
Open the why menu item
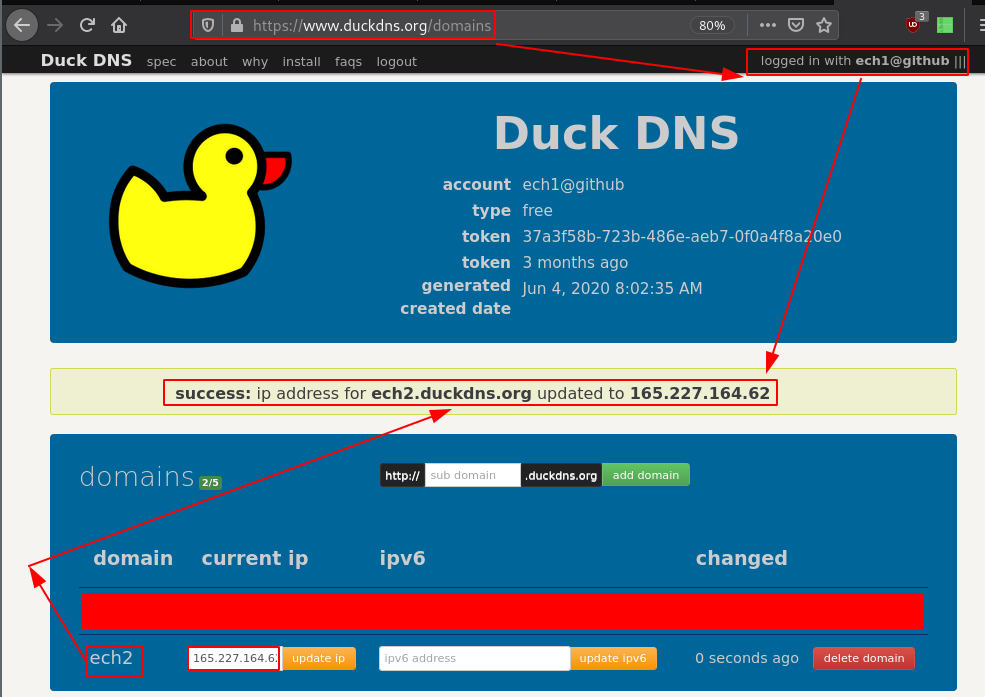point(255,62)
